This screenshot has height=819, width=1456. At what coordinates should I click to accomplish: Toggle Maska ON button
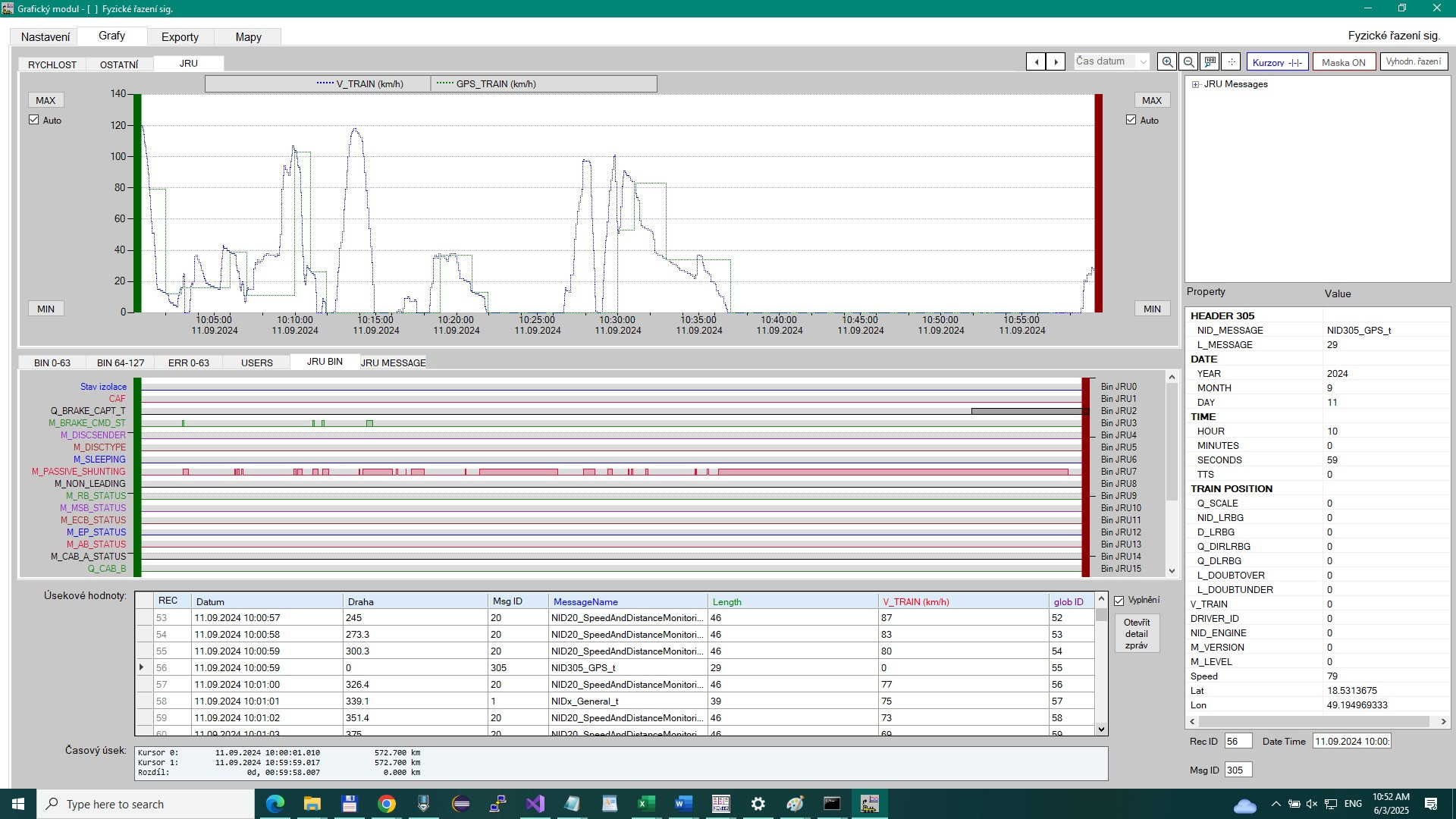coord(1344,62)
